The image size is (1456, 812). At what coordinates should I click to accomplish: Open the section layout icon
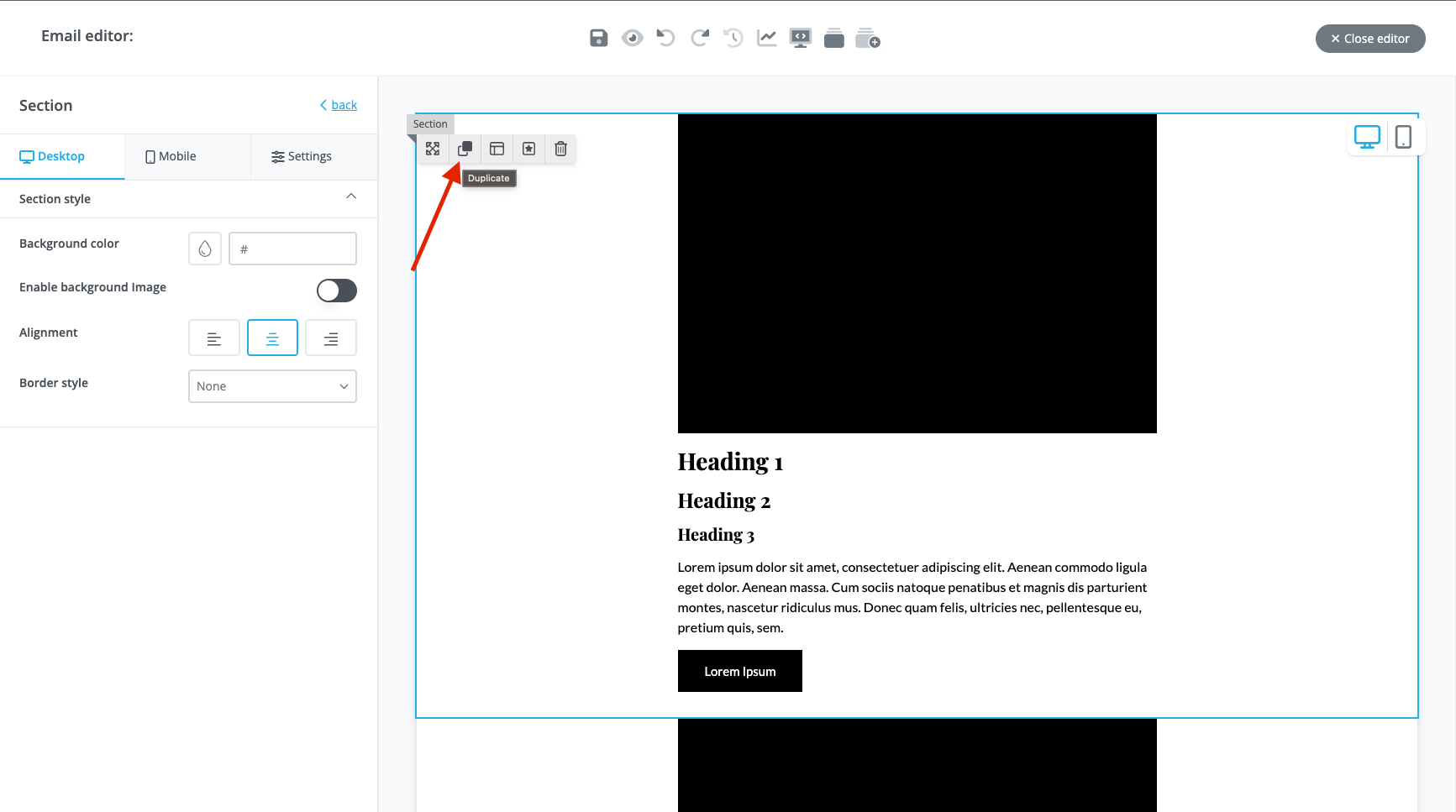pos(497,149)
